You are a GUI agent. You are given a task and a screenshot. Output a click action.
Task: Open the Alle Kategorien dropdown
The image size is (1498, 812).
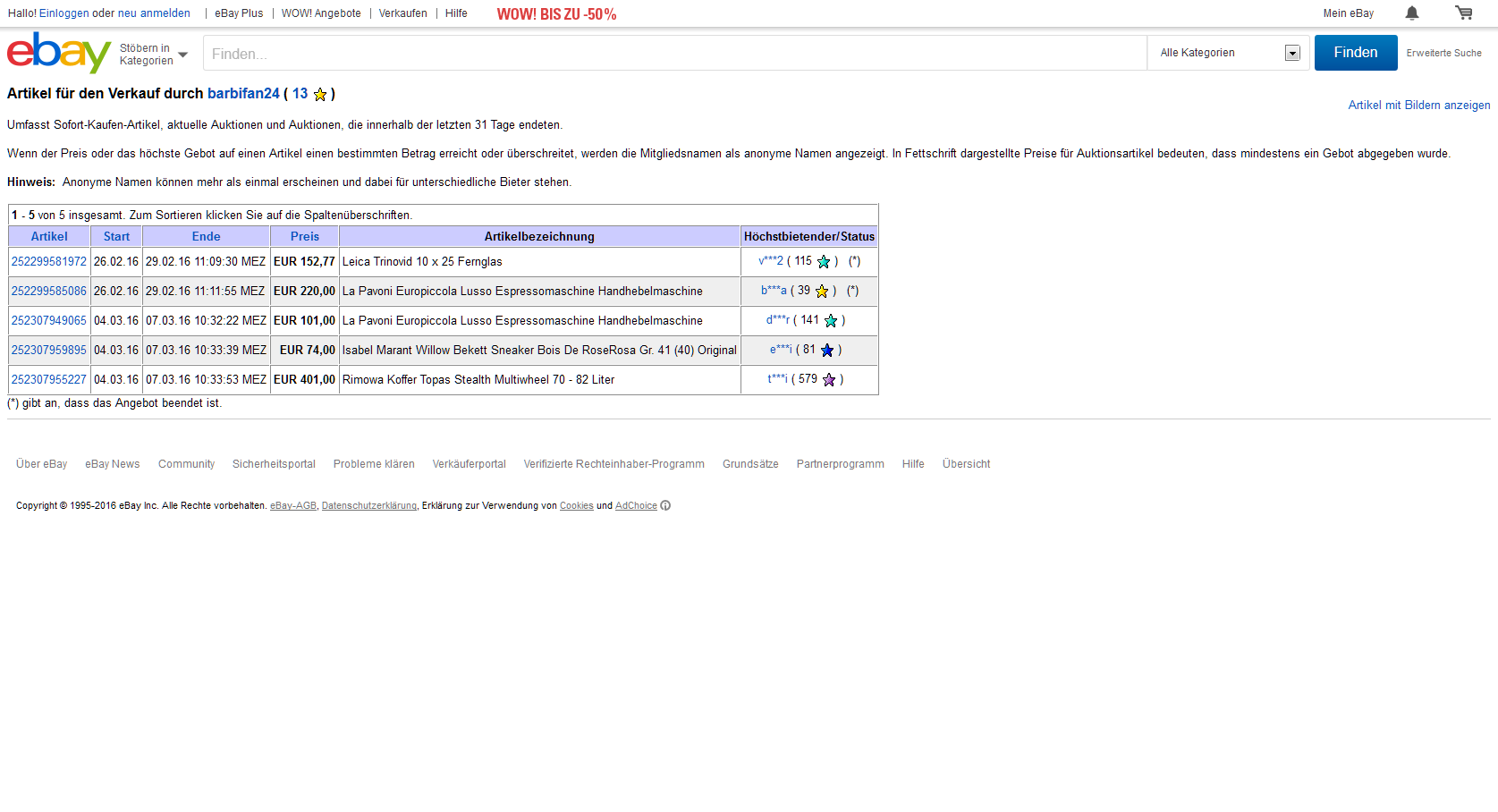[x=1229, y=53]
